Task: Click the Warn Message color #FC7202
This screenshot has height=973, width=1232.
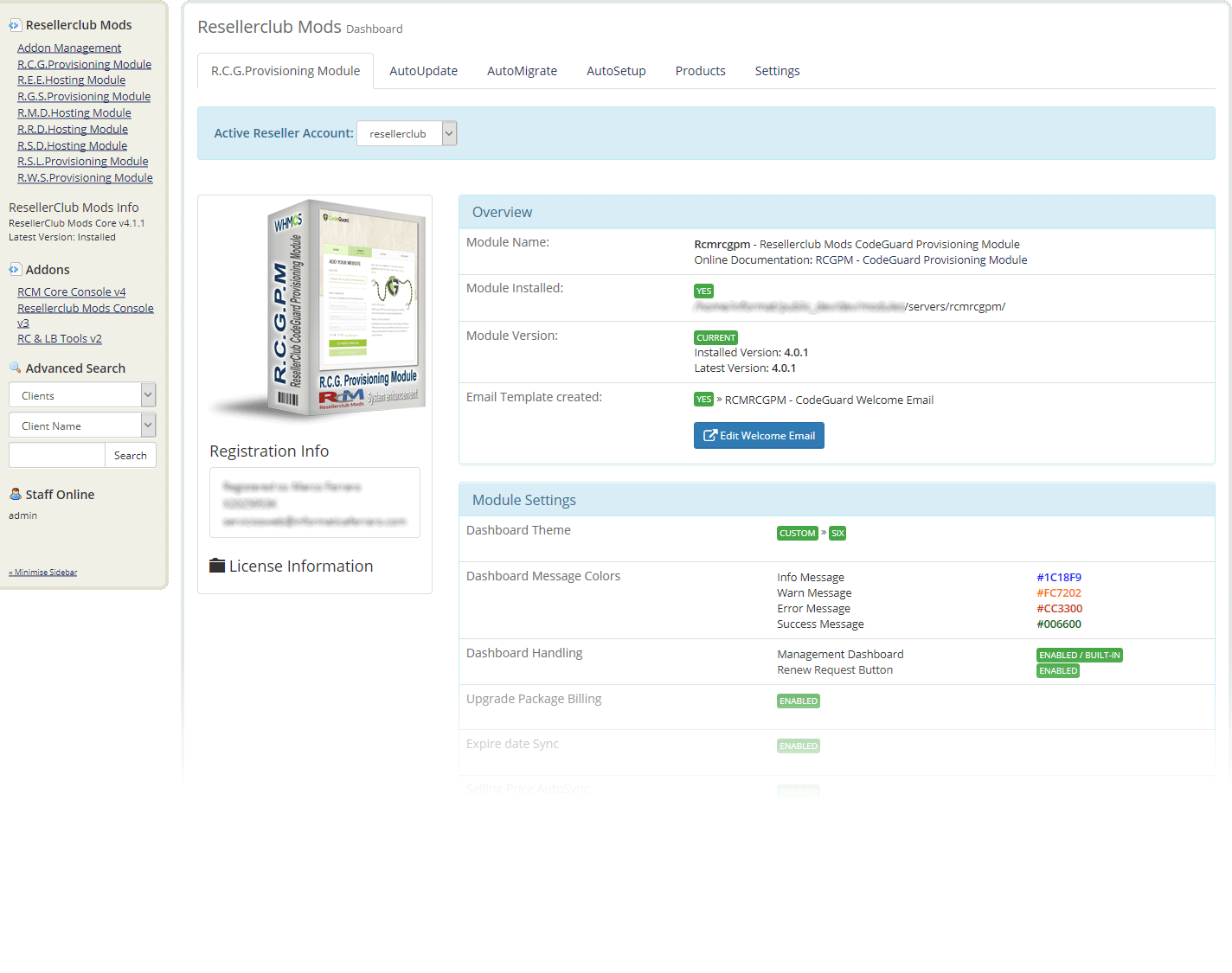Action: 1059,592
